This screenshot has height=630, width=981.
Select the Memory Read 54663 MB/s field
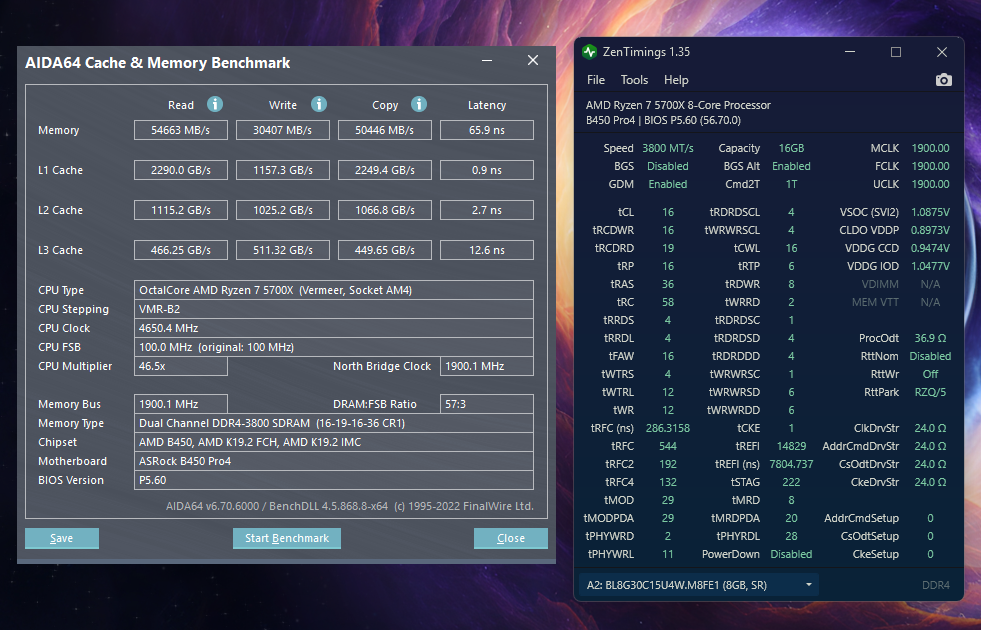181,130
